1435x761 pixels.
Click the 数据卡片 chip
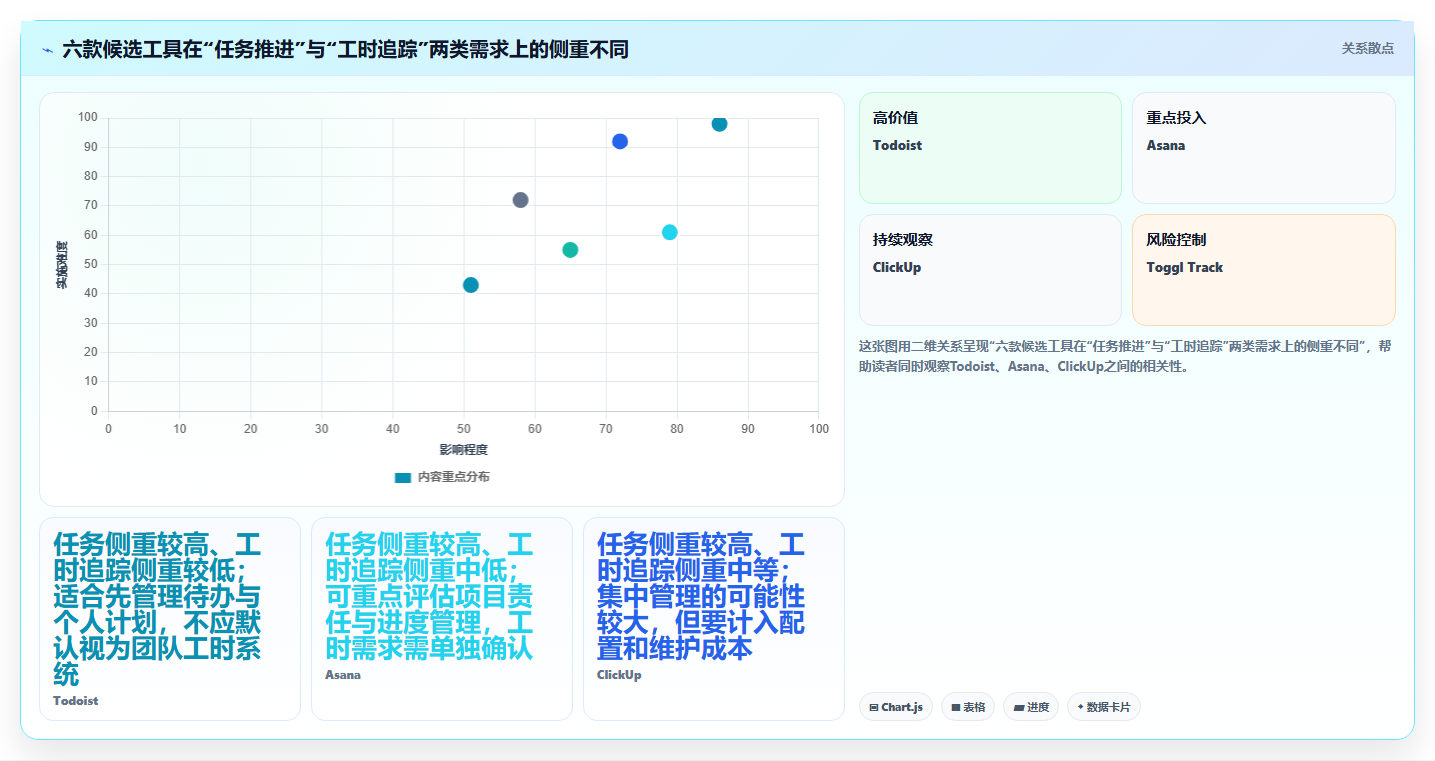(x=1104, y=707)
